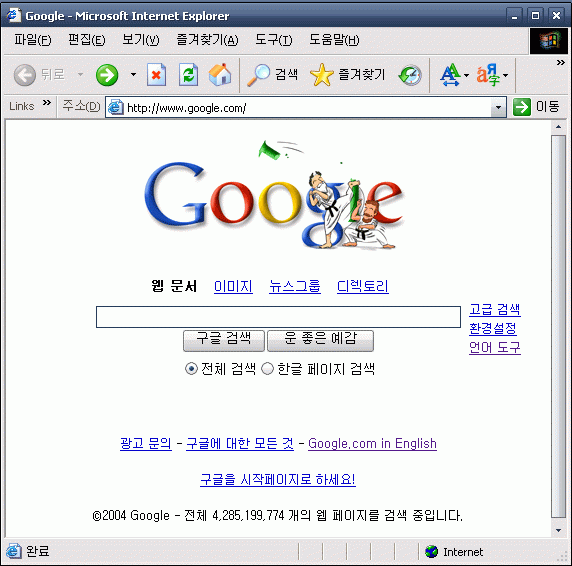
Task: Open the 이미지 search link
Action: pyautogui.click(x=233, y=286)
